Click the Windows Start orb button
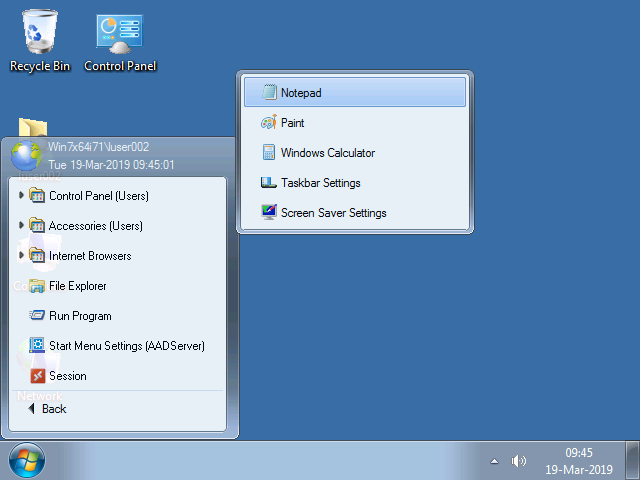Image resolution: width=640 pixels, height=480 pixels. coord(27,460)
